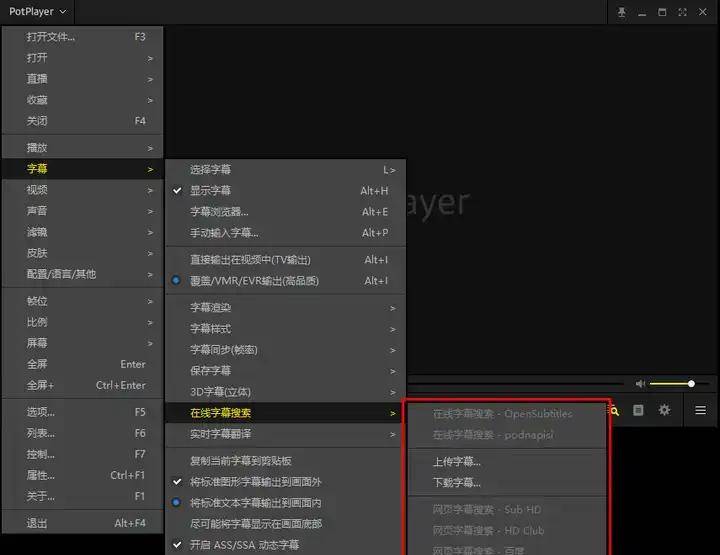This screenshot has width=720, height=555.
Task: Mute audio with the speaker icon
Action: [640, 383]
